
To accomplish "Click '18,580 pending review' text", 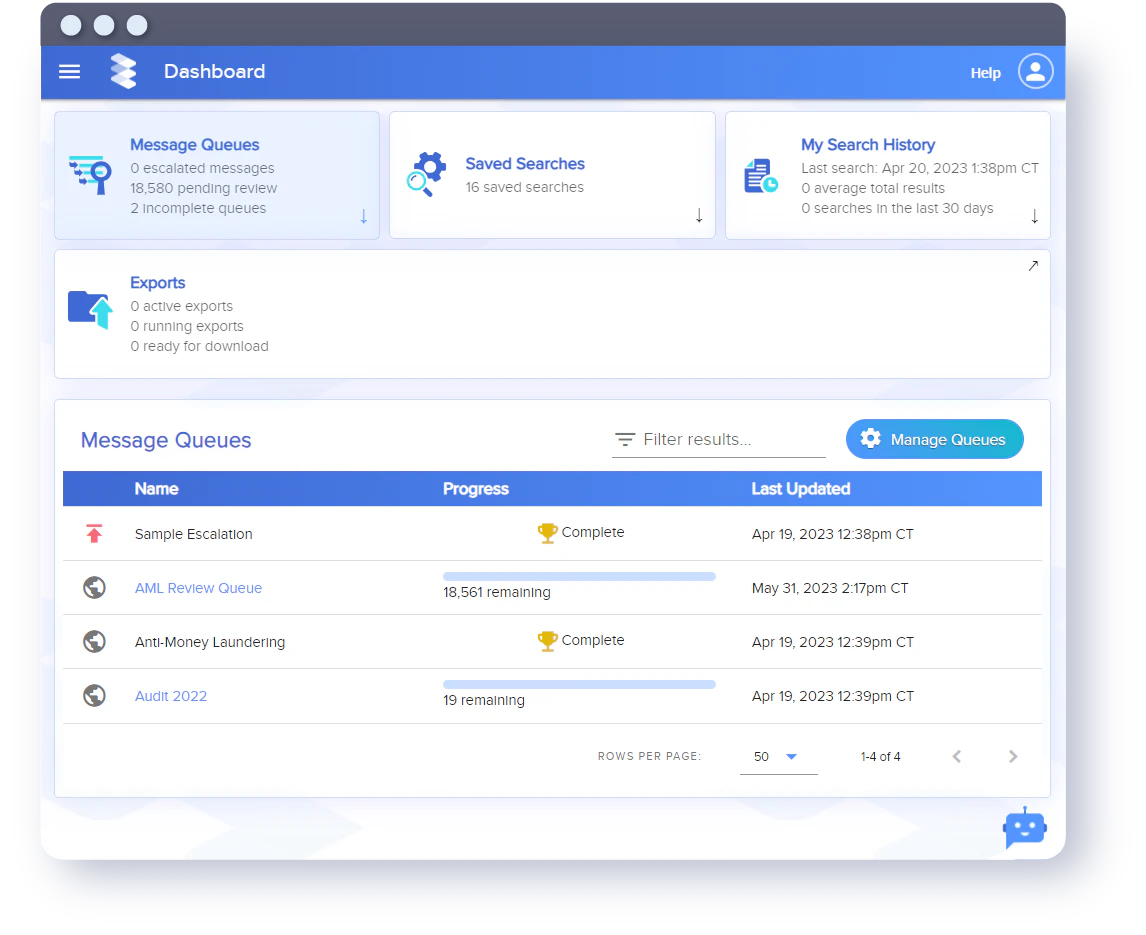I will tap(204, 188).
